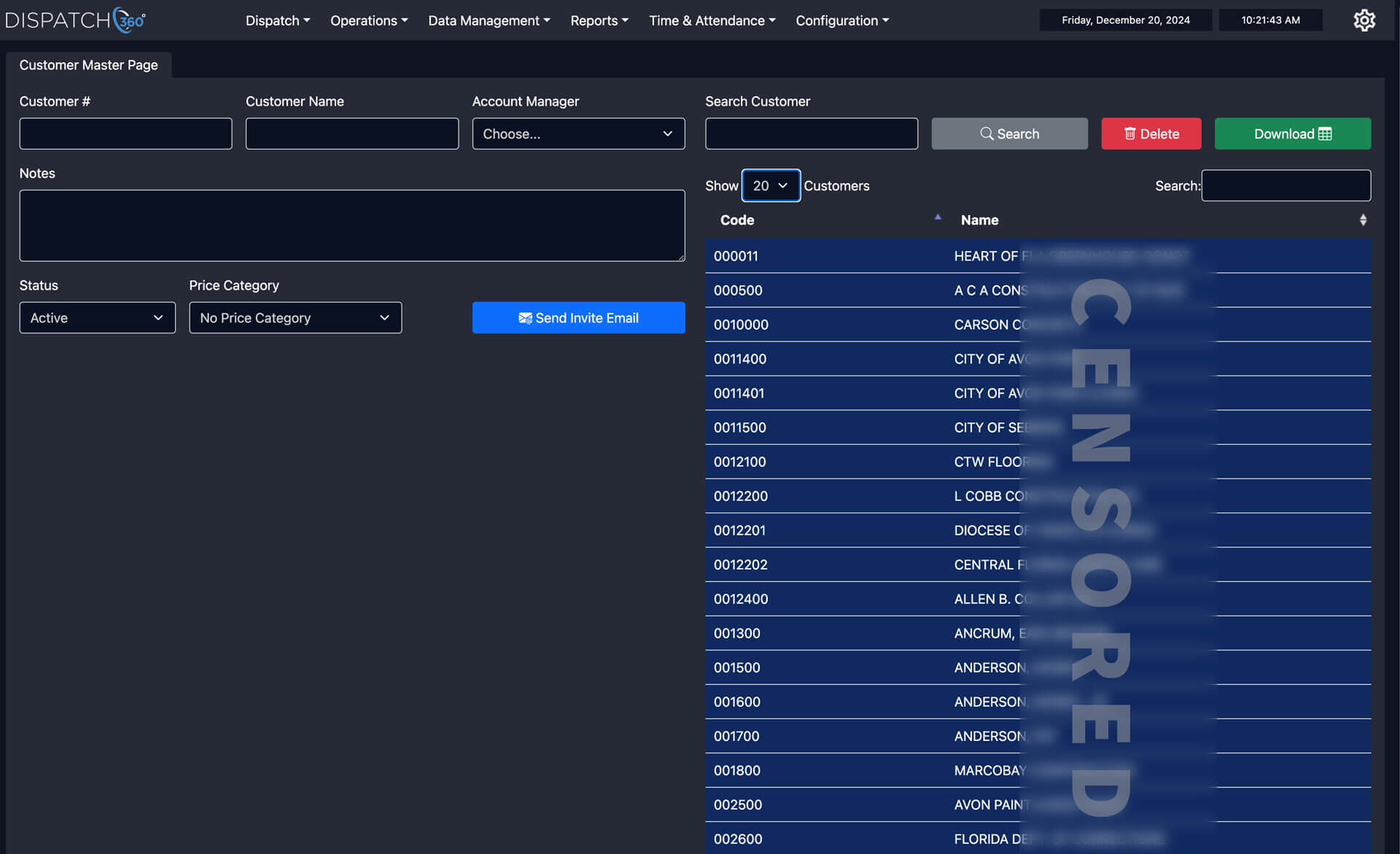Click the date Friday, December 20, 2024
The height and width of the screenshot is (854, 1400).
pyautogui.click(x=1126, y=20)
